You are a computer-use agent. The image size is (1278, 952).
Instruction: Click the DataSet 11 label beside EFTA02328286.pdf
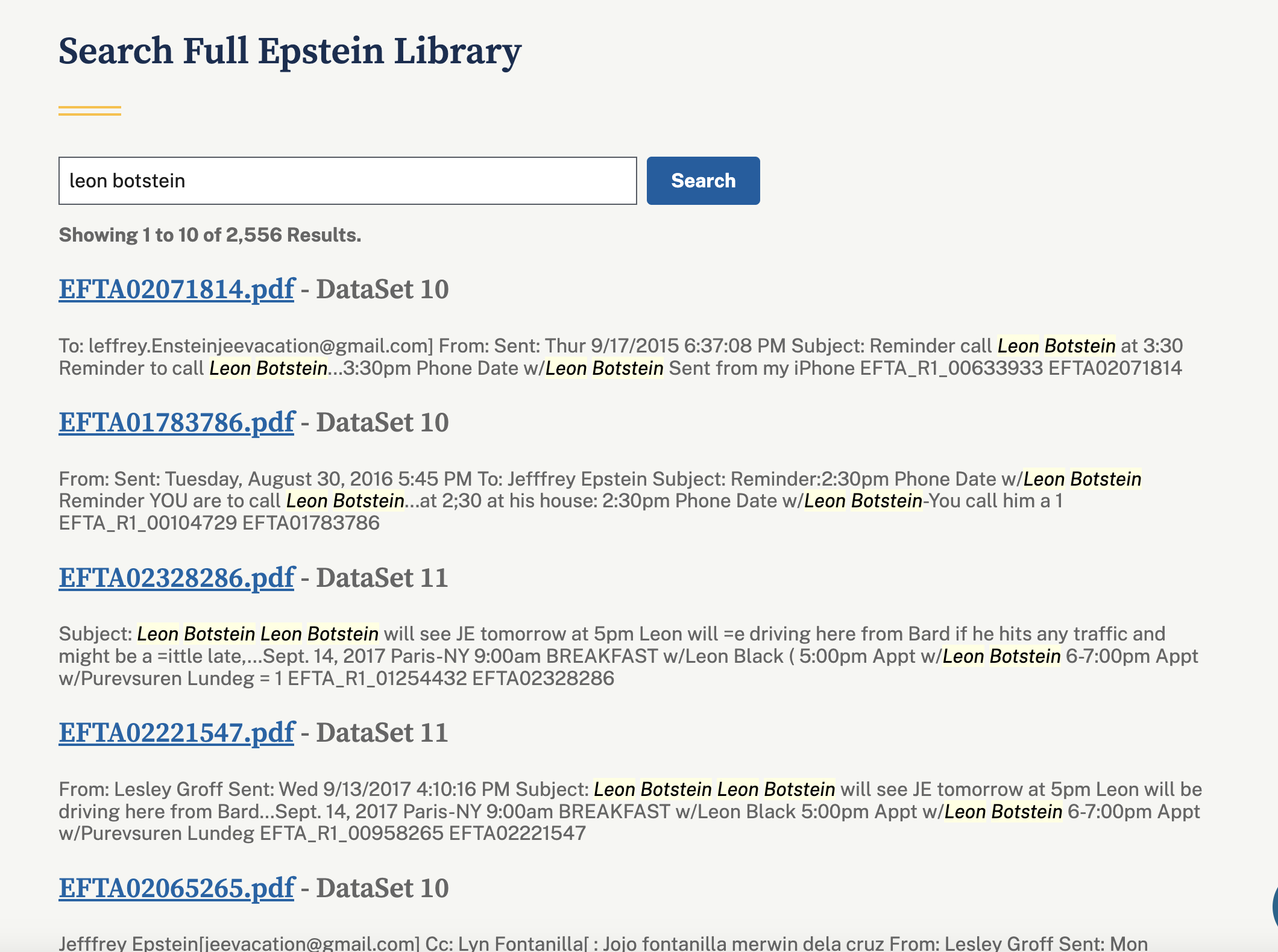(382, 578)
